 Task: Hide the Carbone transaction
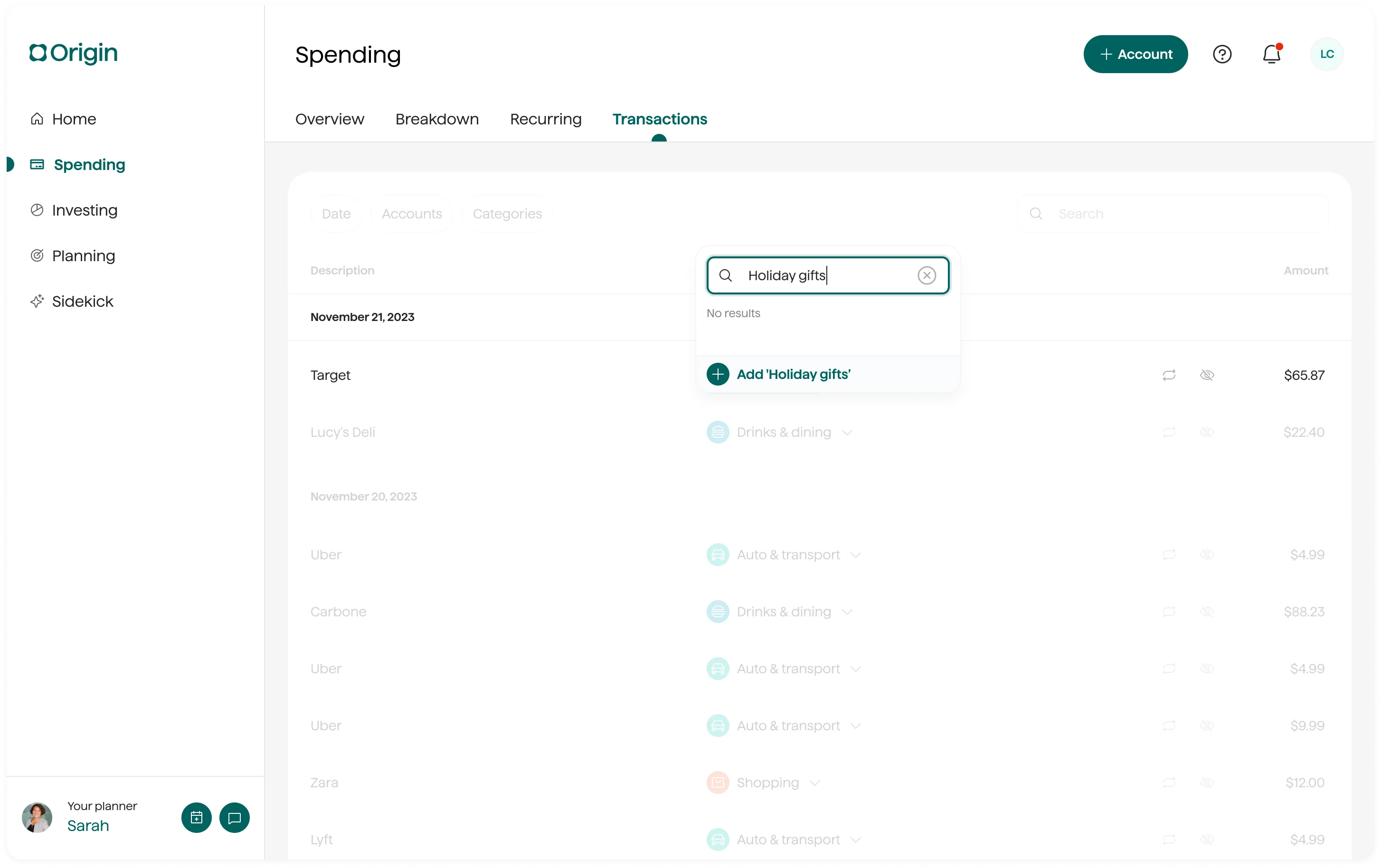(x=1207, y=612)
